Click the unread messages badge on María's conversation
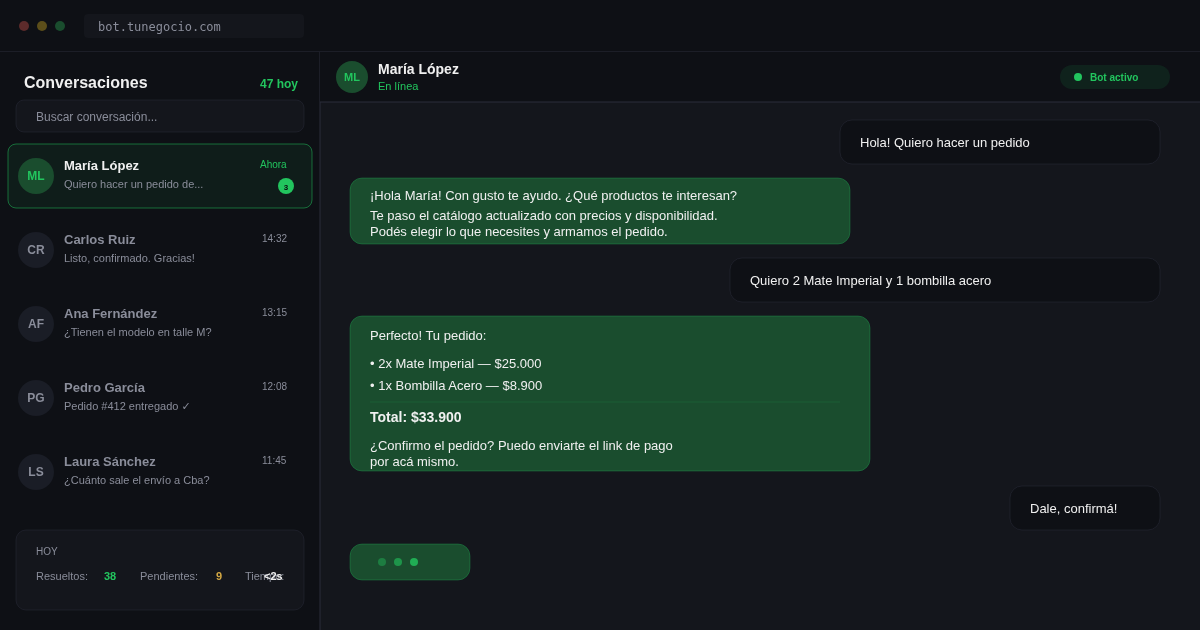 pos(287,186)
